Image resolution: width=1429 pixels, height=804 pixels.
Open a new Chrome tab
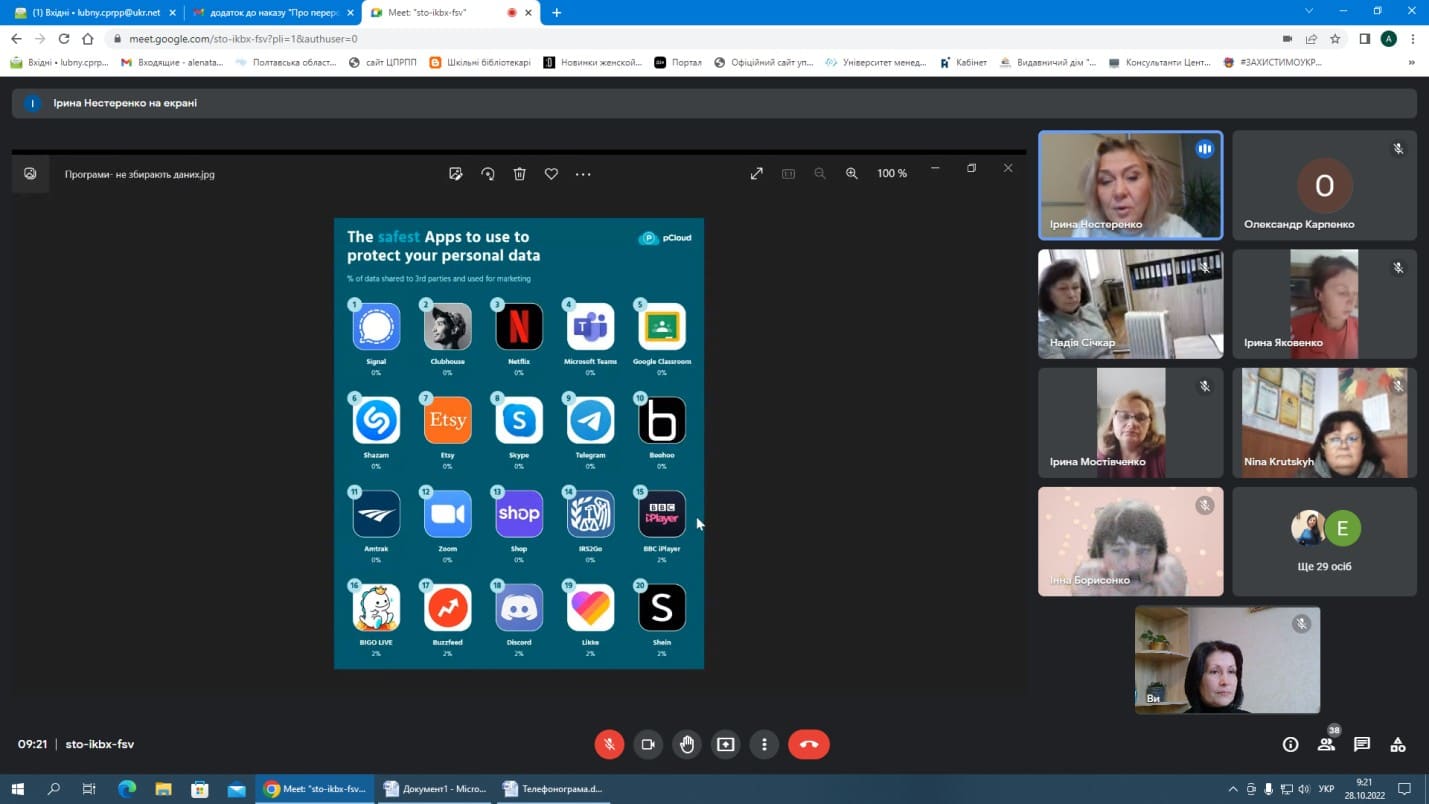[x=557, y=13]
